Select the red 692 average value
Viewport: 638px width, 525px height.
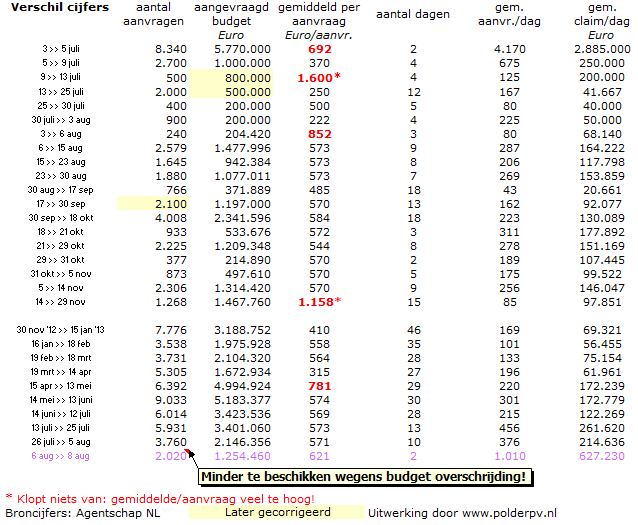point(319,48)
